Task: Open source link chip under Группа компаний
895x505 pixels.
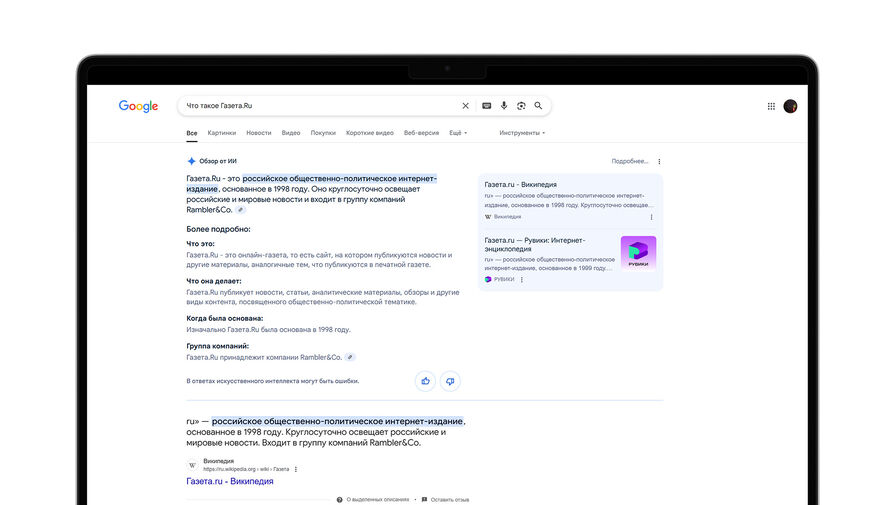Action: point(350,357)
